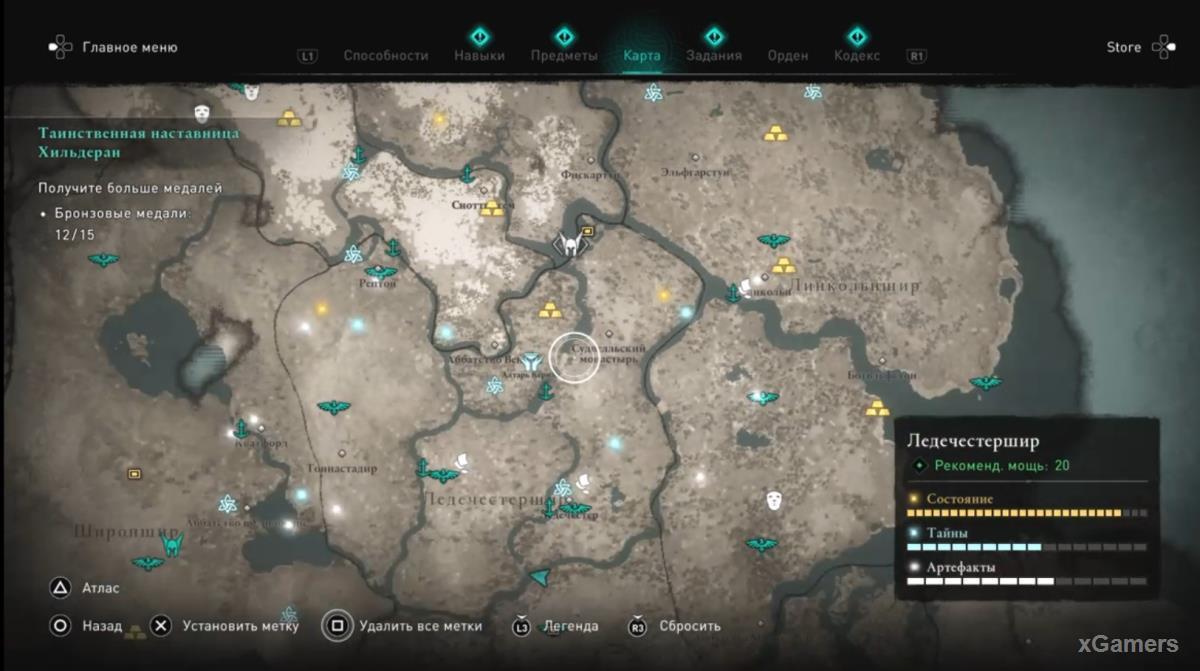
Task: Click the Эльфгарстун location label
Action: point(695,172)
